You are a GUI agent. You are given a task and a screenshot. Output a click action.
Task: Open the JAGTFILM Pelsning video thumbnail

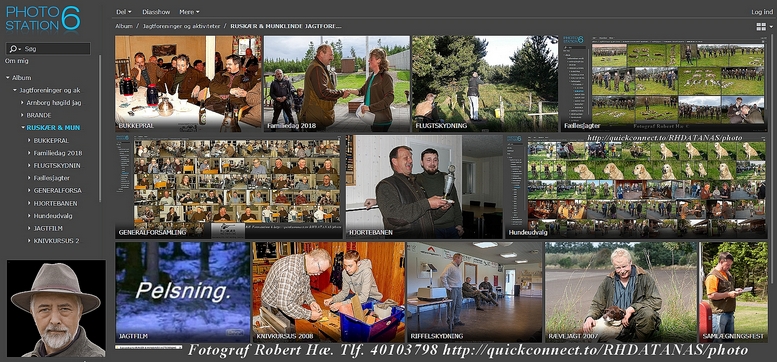tap(183, 292)
